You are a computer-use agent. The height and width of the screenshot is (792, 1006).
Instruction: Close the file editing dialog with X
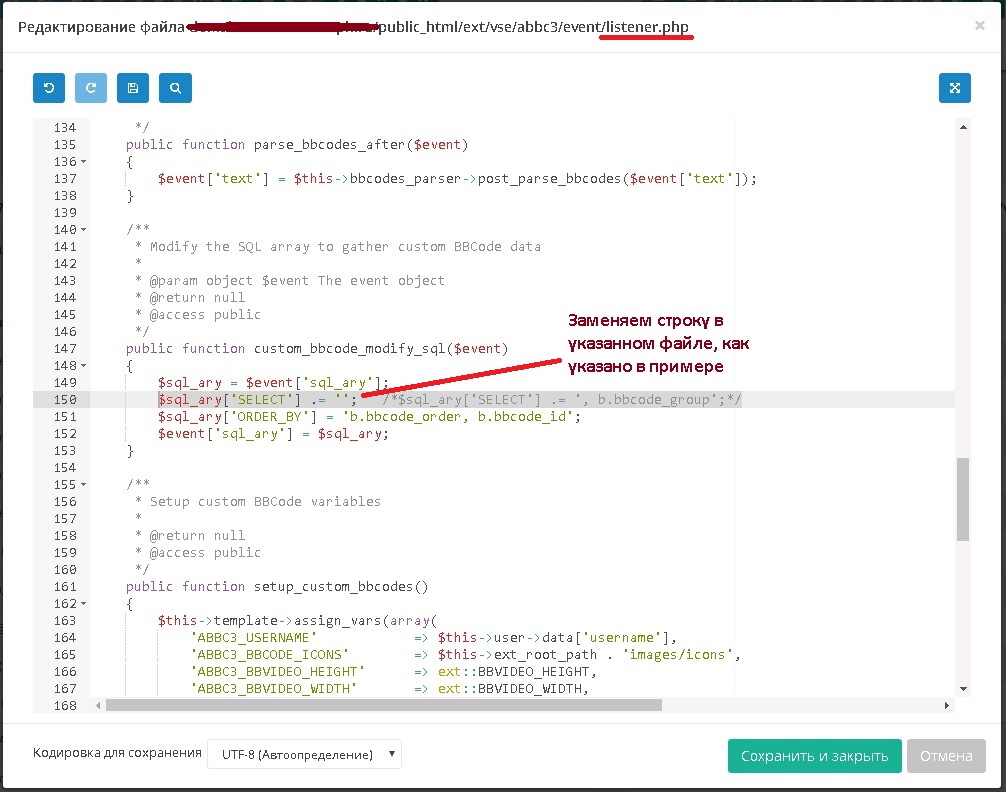(979, 26)
